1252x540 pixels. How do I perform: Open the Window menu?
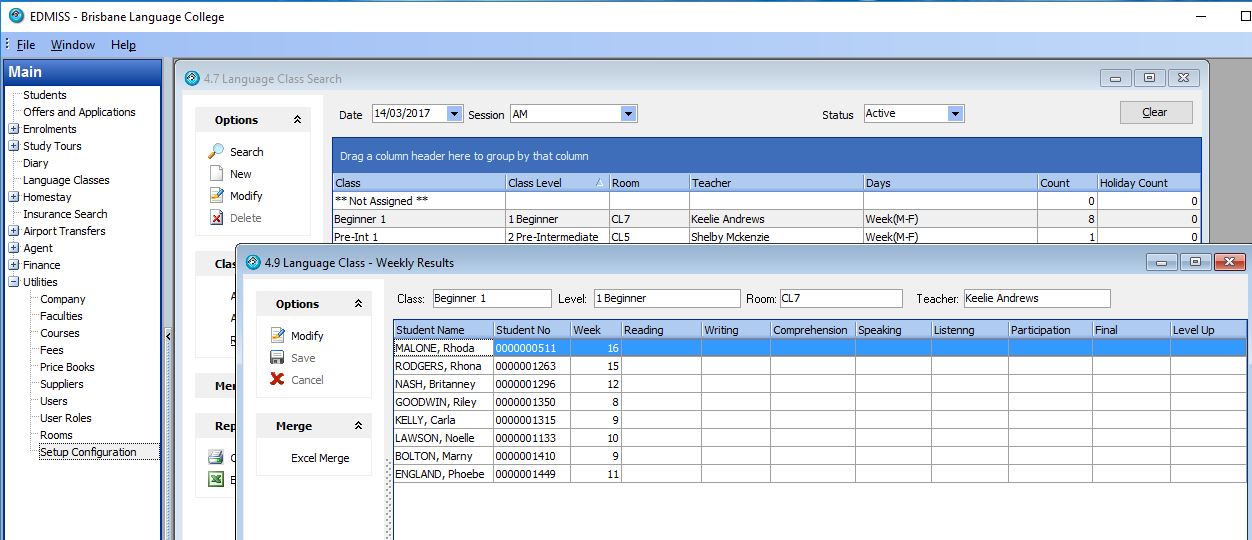pos(73,45)
